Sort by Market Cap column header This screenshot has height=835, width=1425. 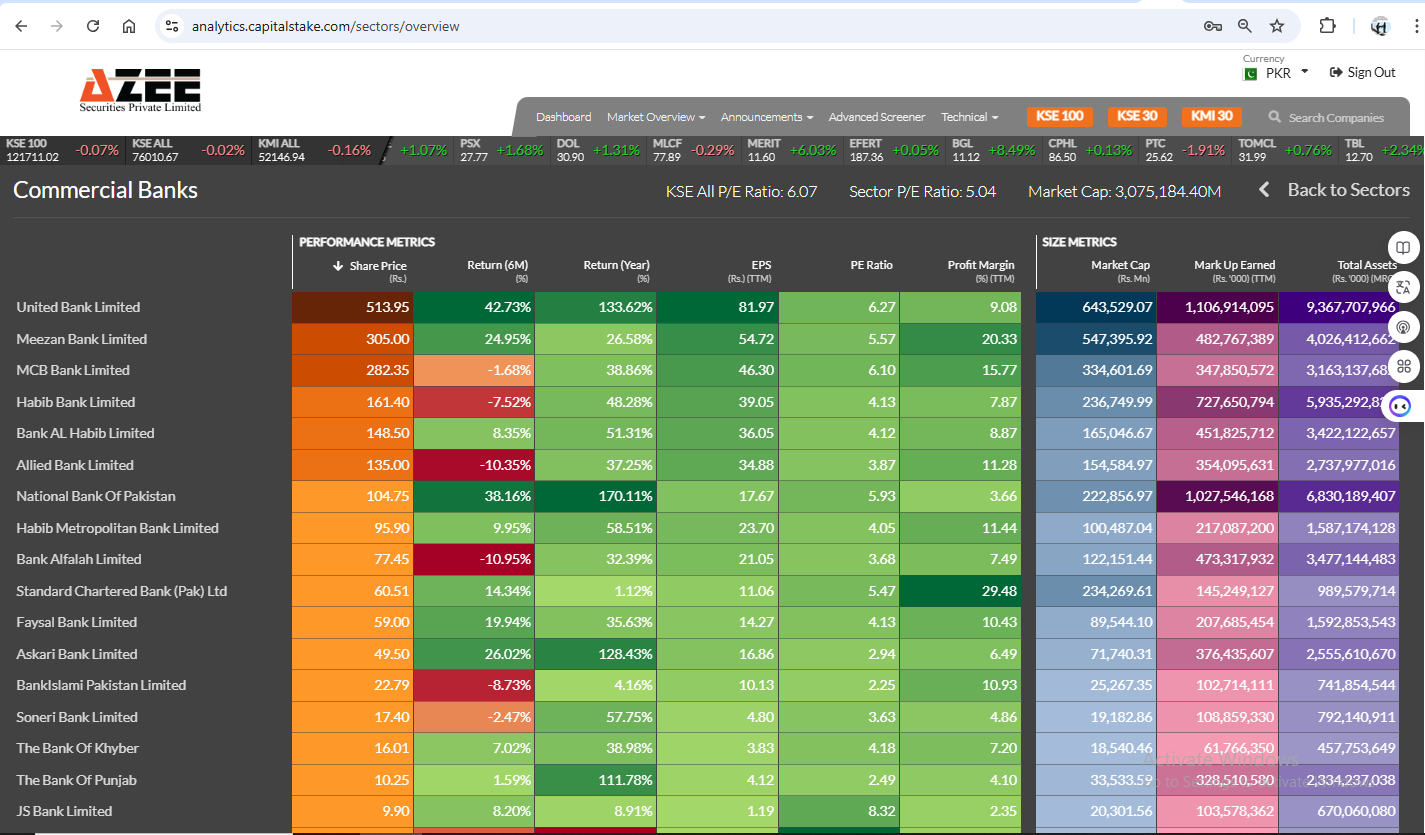(1120, 265)
